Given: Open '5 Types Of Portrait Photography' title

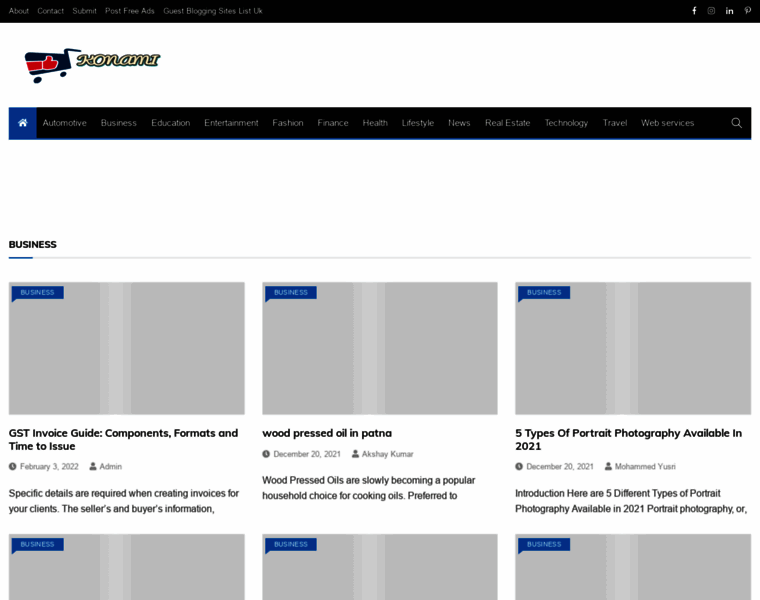Looking at the screenshot, I should pos(628,440).
